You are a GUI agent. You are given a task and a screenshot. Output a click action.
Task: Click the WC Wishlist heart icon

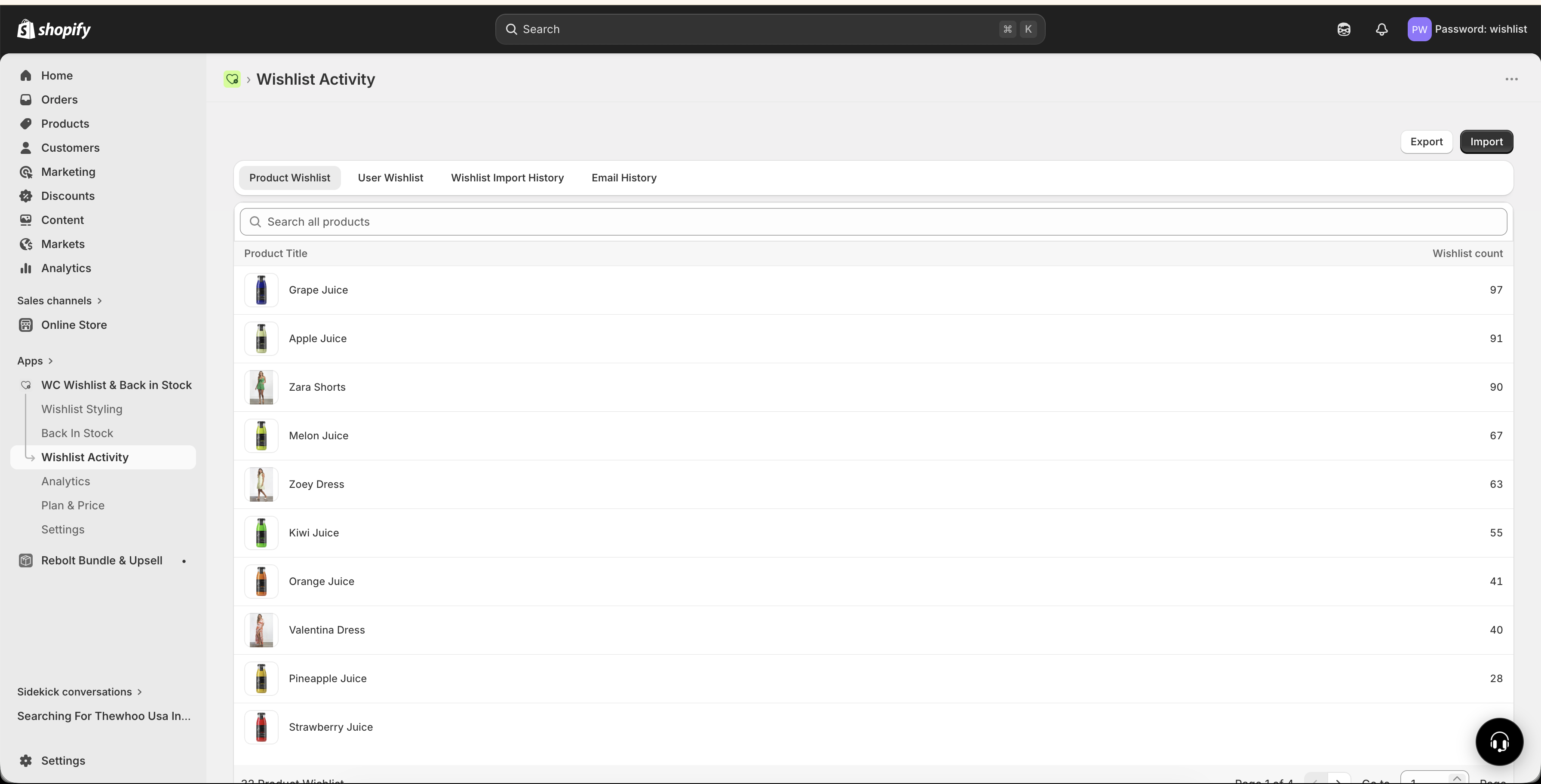tap(26, 385)
